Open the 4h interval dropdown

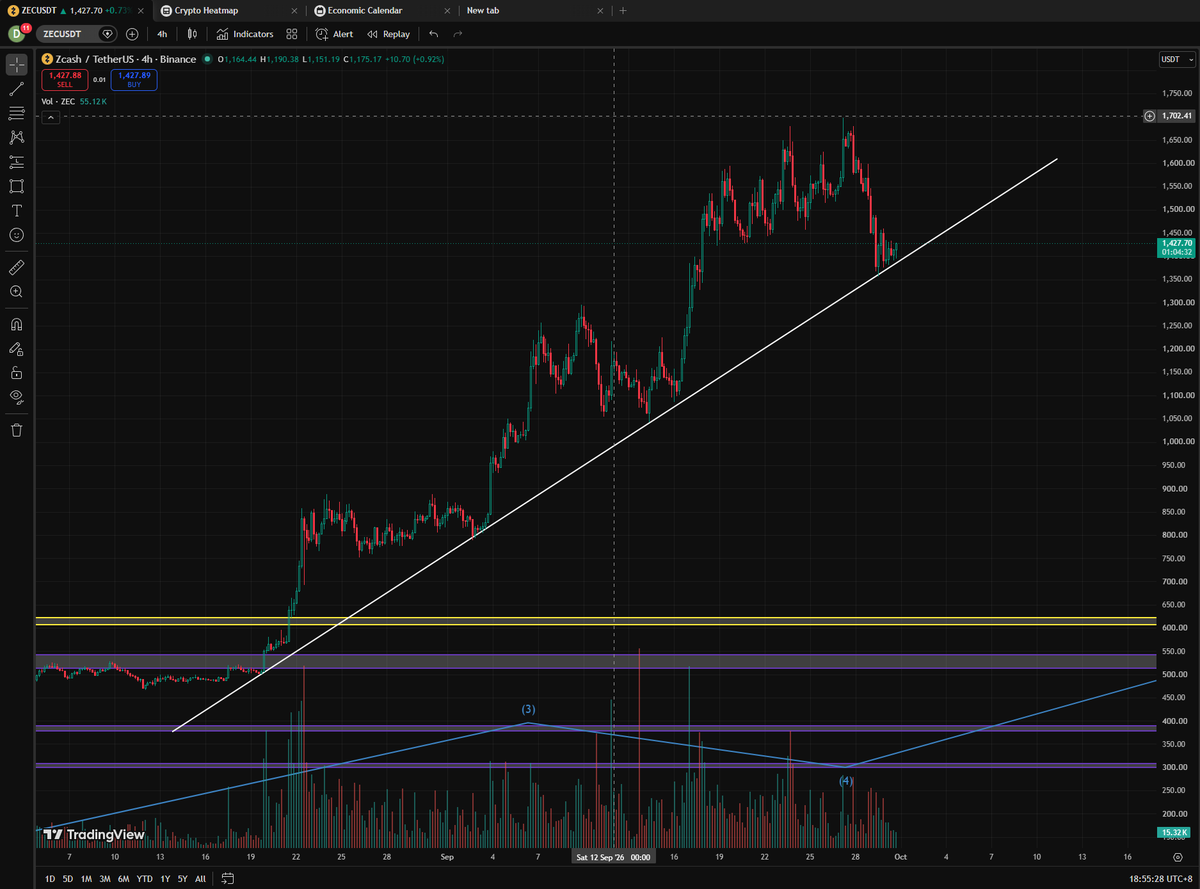162,34
